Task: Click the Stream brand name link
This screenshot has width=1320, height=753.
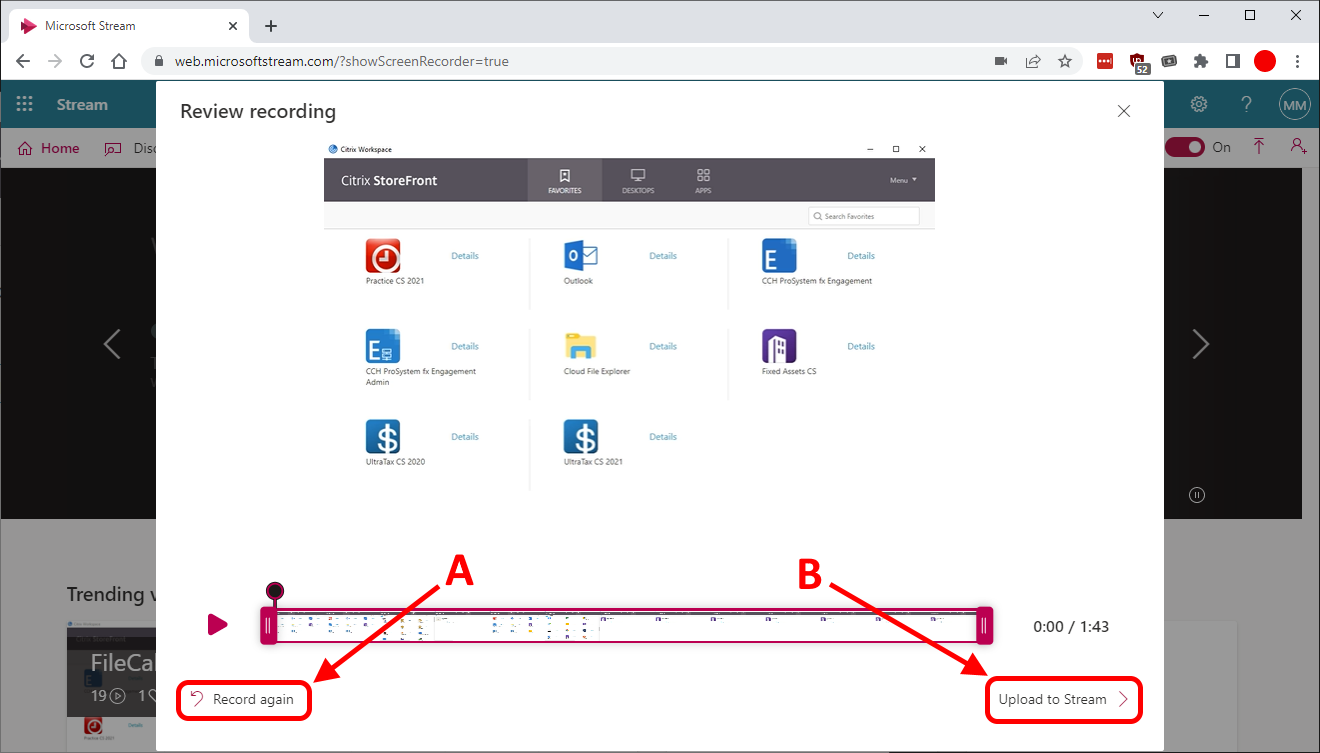Action: (82, 104)
